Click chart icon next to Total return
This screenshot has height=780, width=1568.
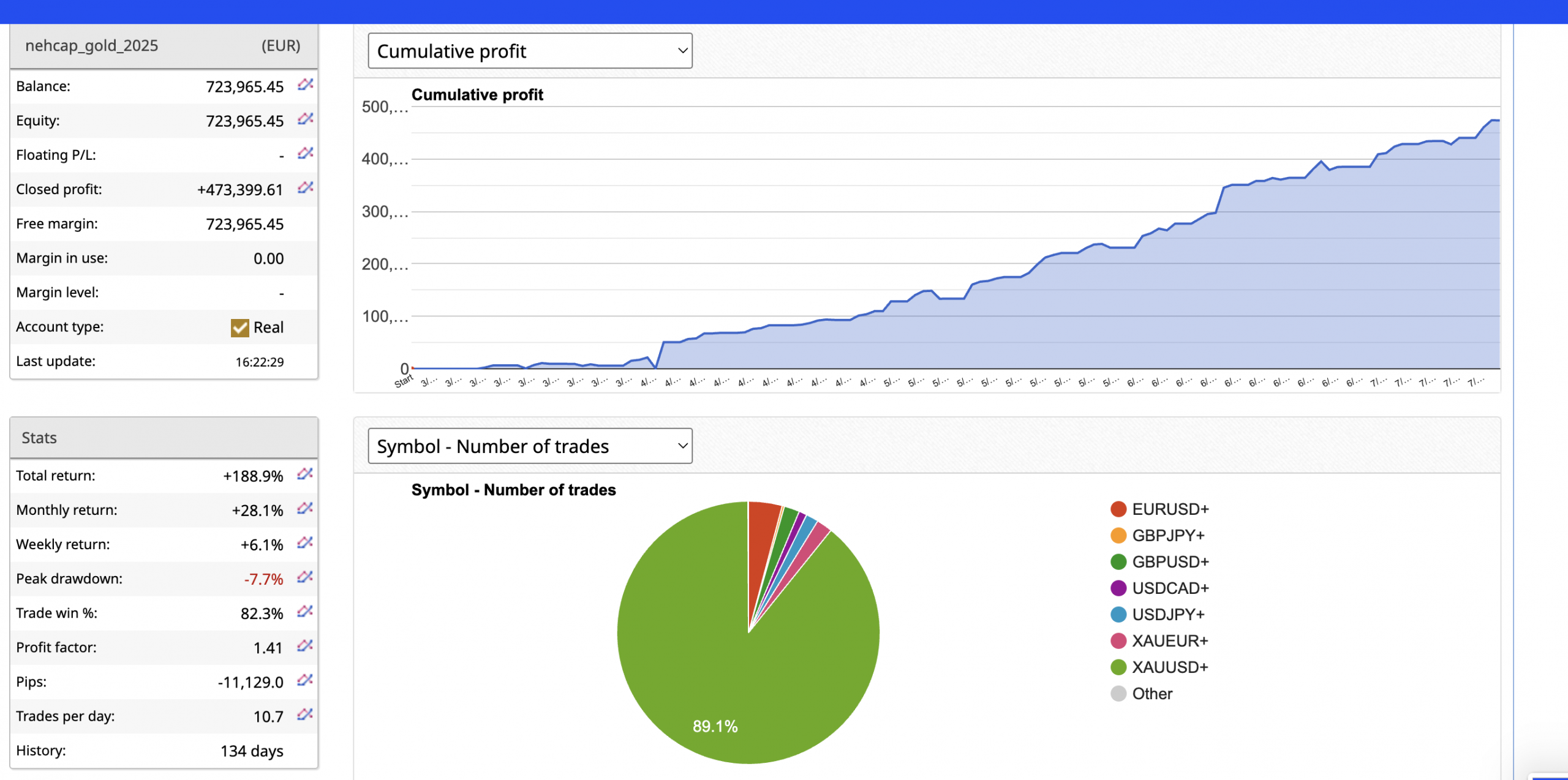(x=305, y=474)
